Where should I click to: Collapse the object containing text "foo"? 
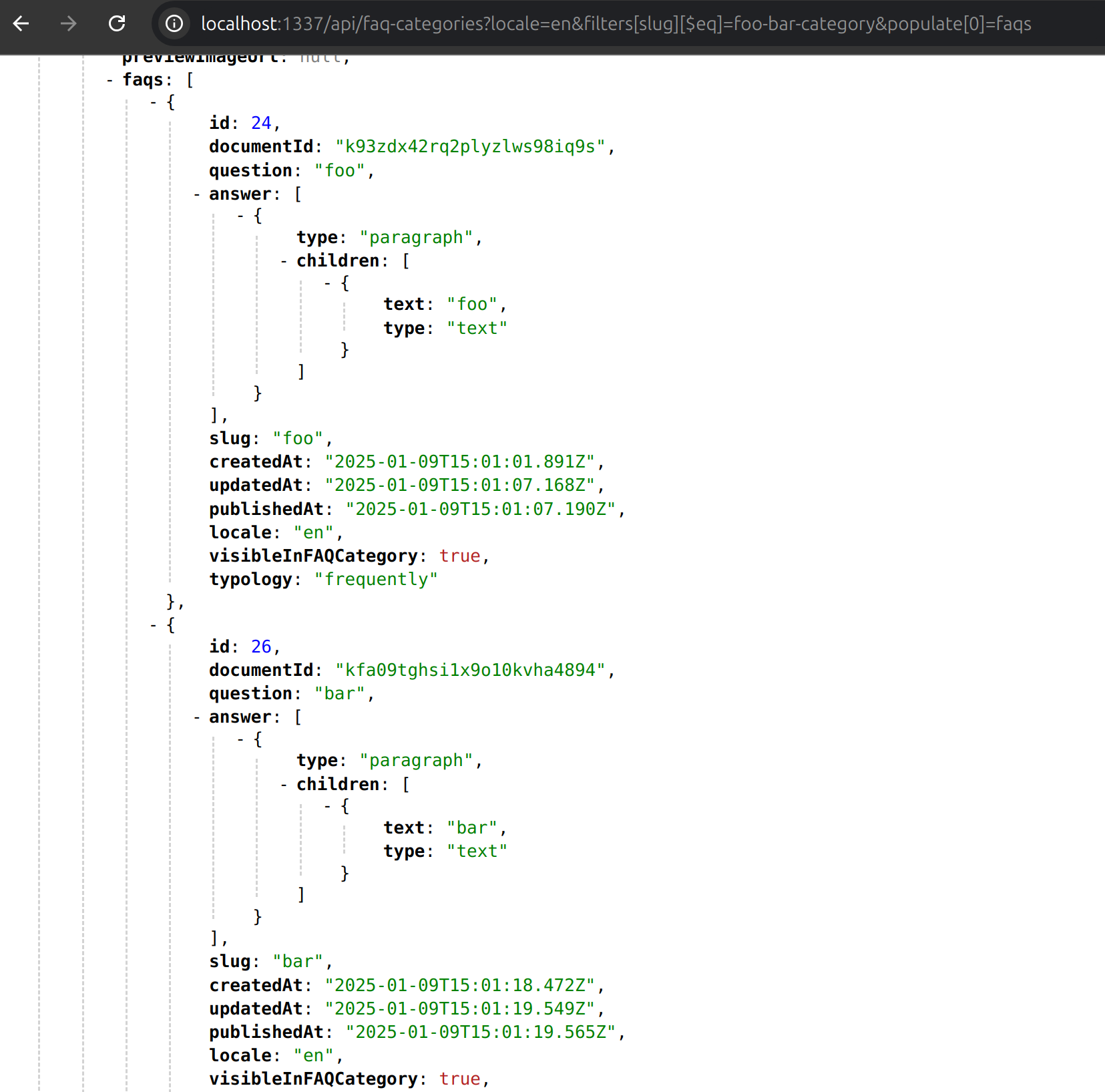[x=328, y=283]
